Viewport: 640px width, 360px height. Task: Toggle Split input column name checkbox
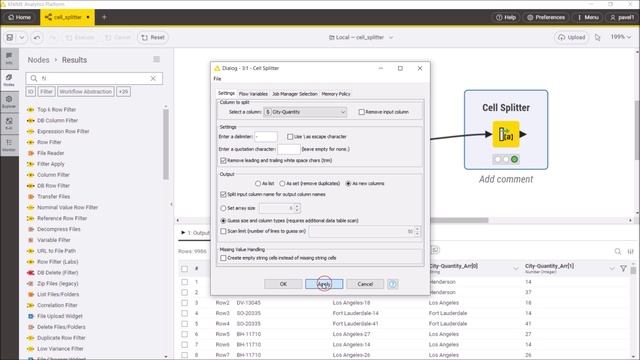(x=223, y=194)
